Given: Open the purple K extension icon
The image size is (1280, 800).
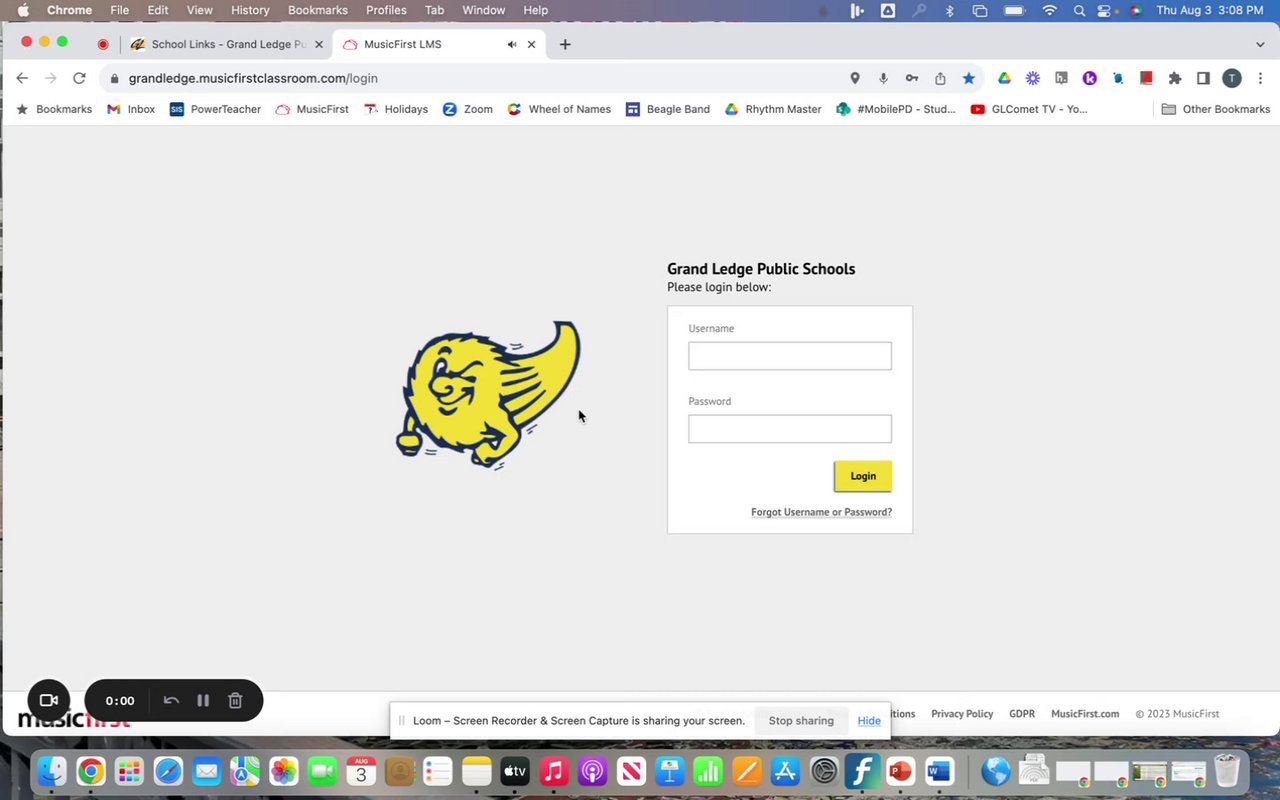Looking at the screenshot, I should (x=1090, y=78).
